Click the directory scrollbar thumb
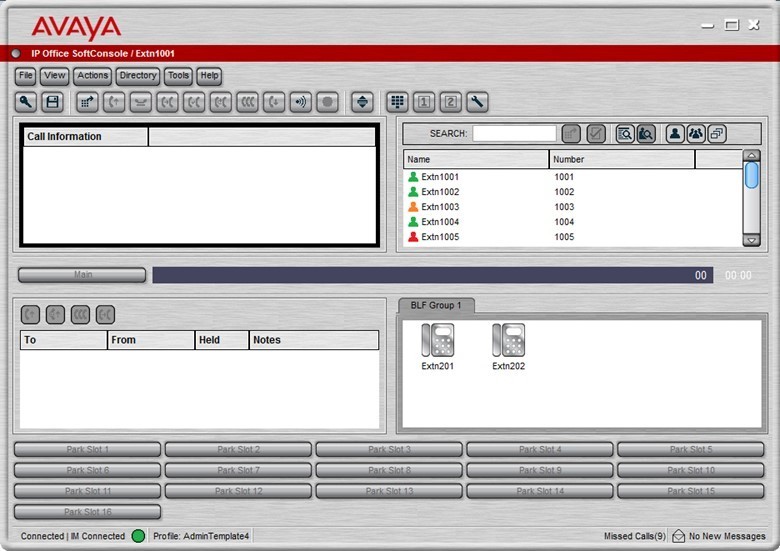This screenshot has width=780, height=551. (752, 175)
